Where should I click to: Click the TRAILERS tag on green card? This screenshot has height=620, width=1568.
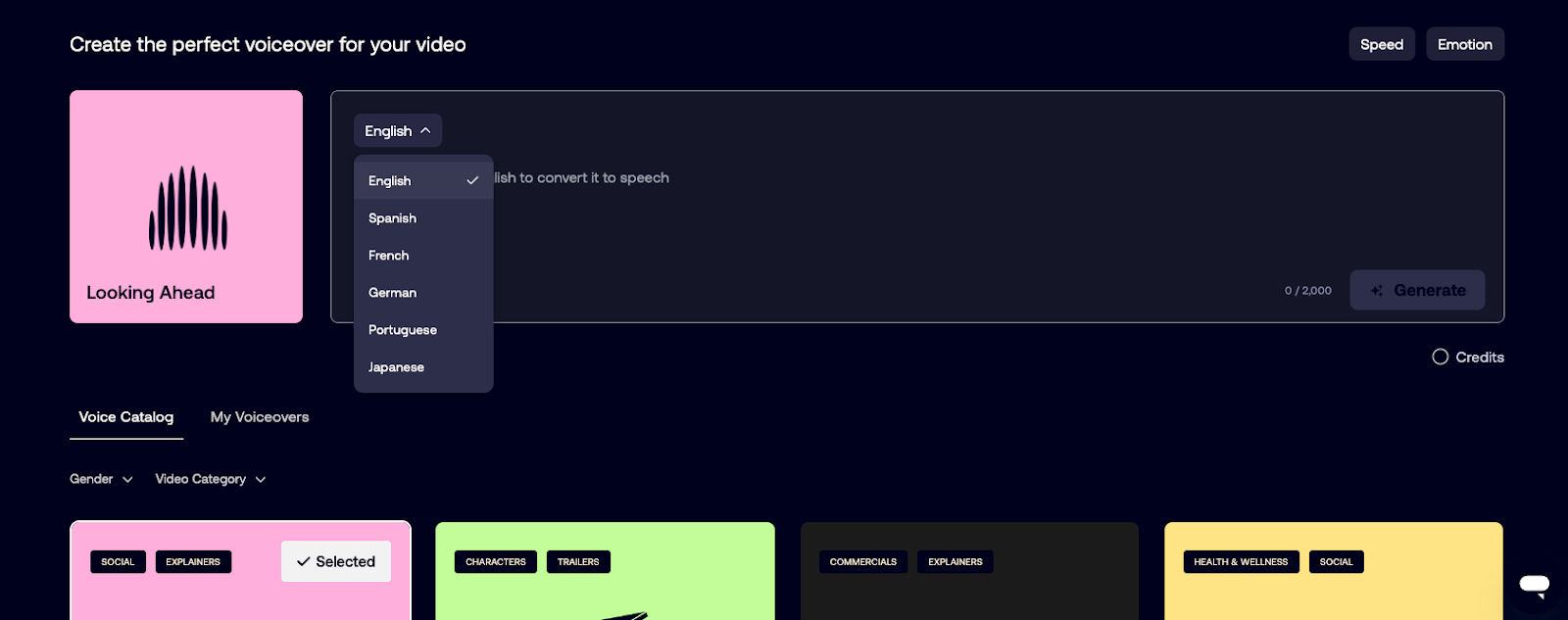pyautogui.click(x=578, y=562)
